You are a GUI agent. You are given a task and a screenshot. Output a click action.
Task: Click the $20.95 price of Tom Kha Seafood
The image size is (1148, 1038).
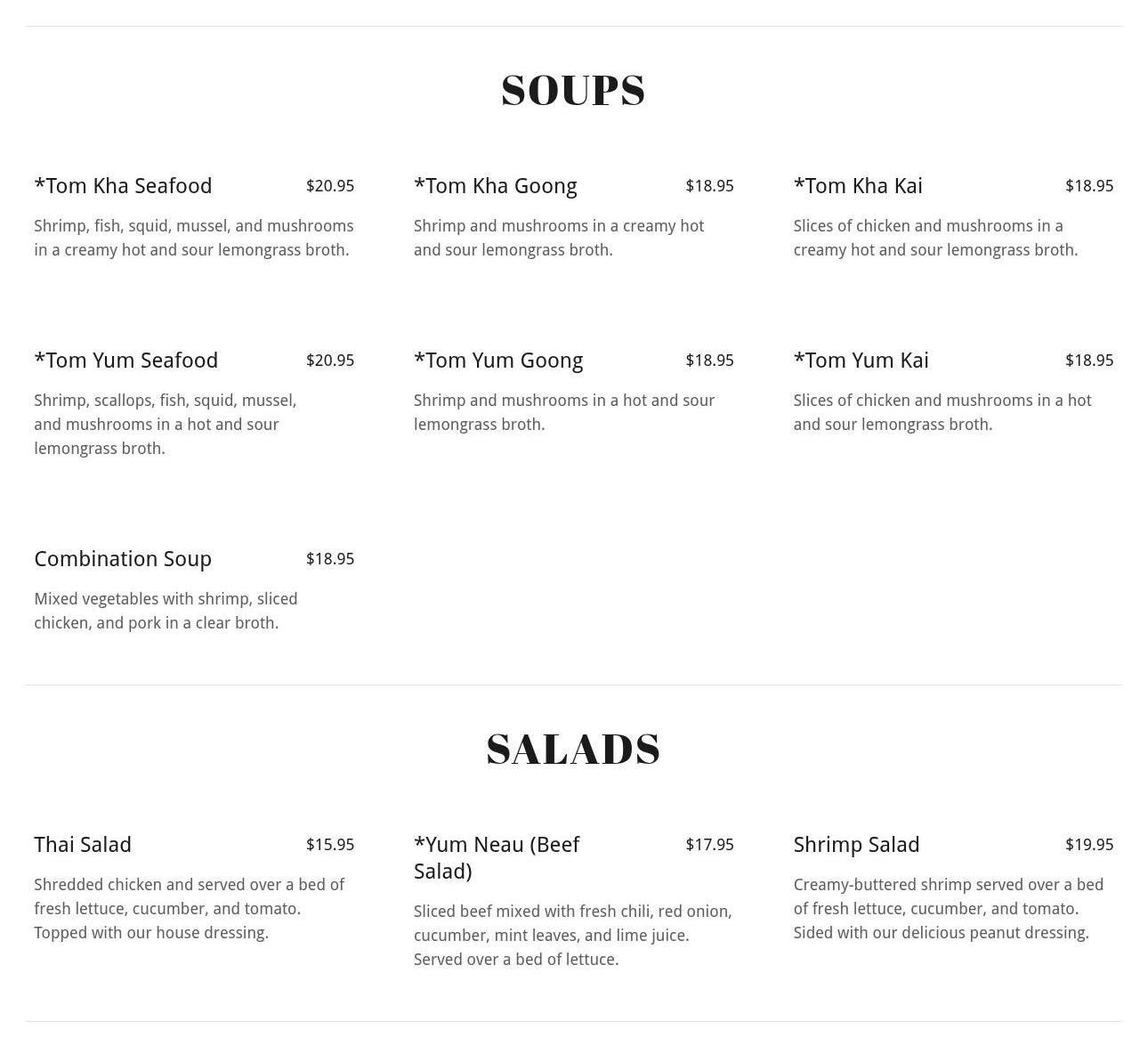(330, 186)
